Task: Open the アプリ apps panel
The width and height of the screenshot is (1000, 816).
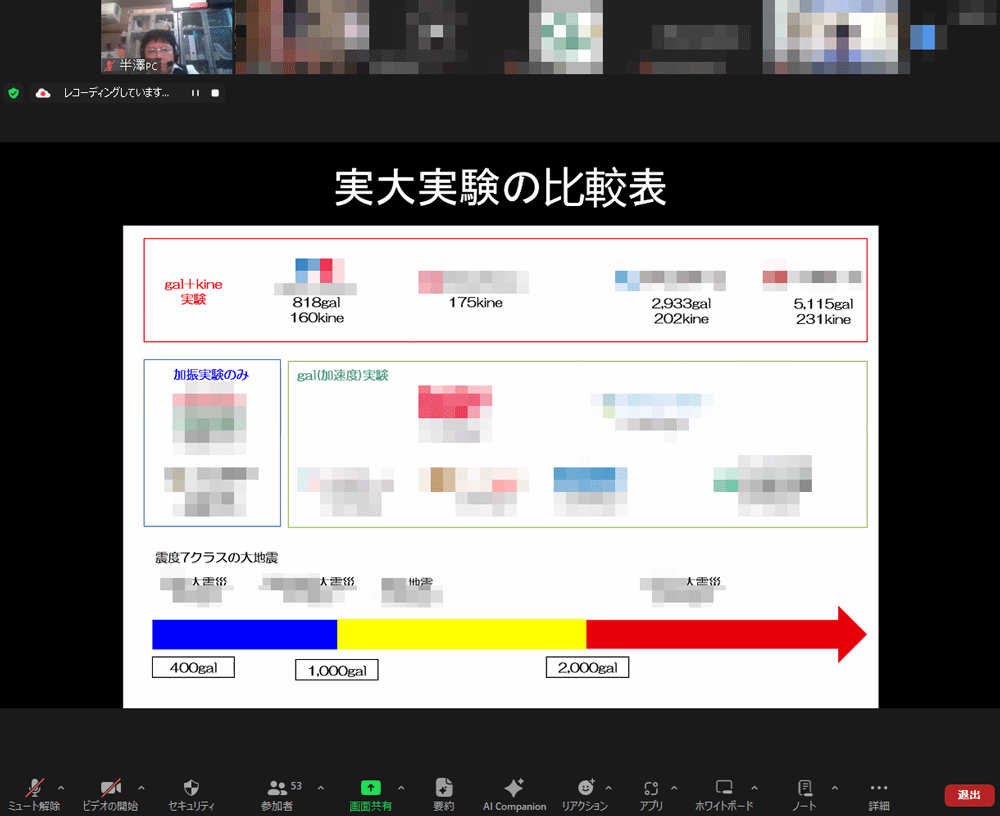Action: [652, 793]
